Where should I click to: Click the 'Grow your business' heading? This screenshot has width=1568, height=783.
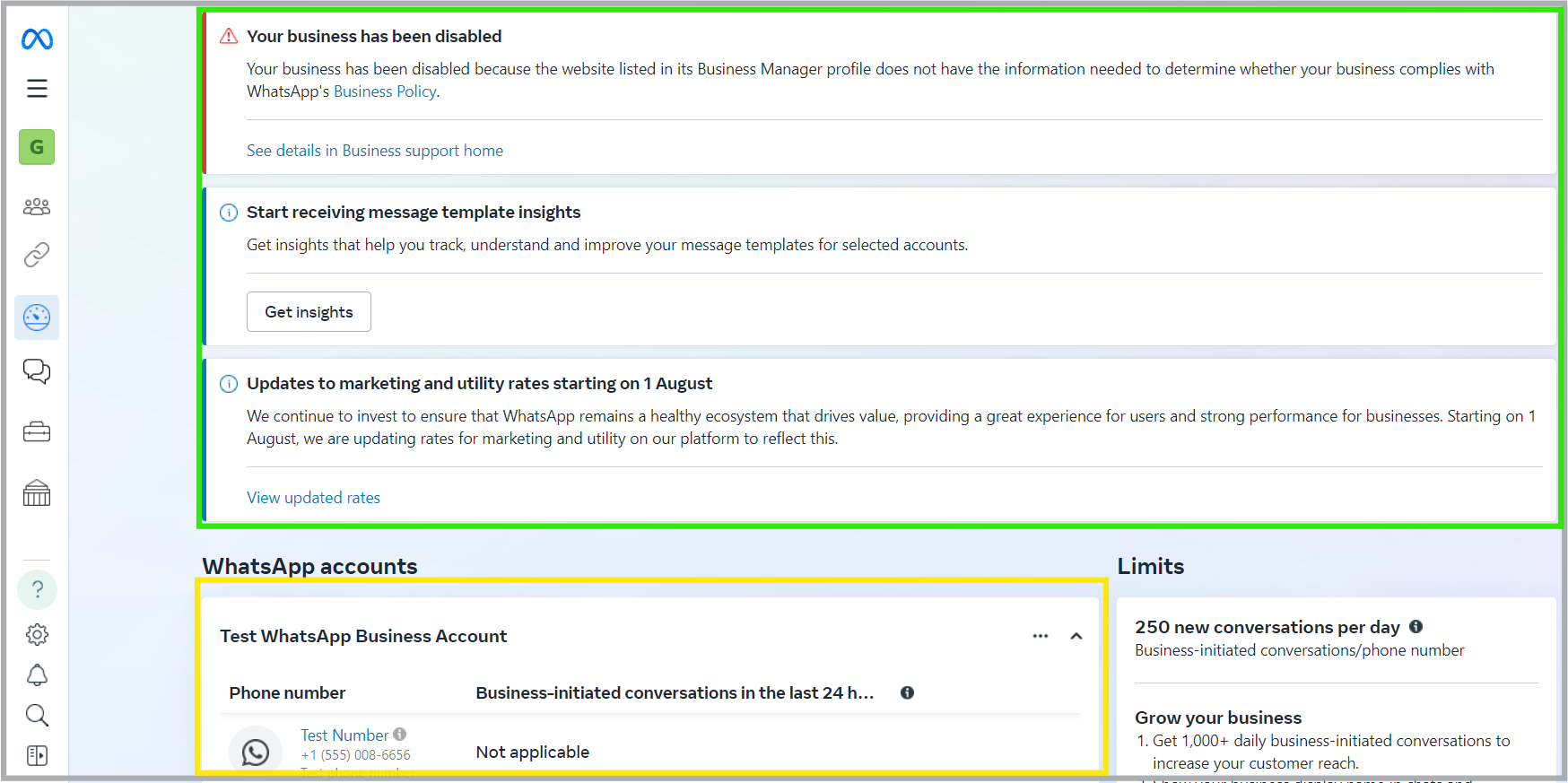(1218, 718)
